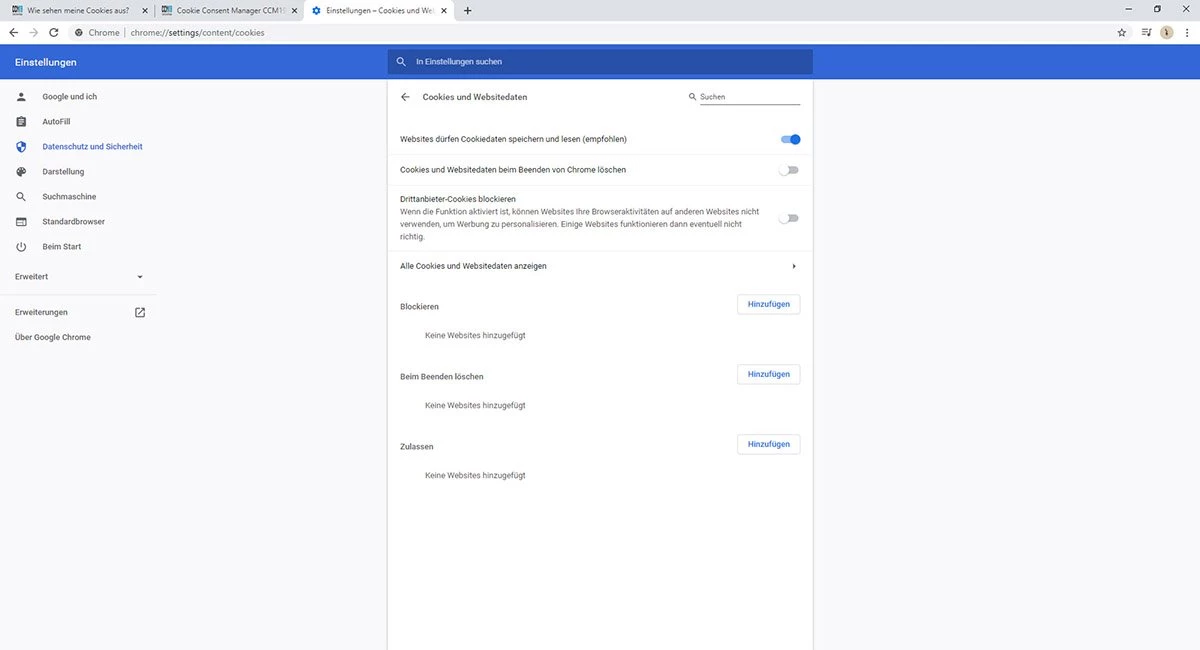Enable deleting cookies when Chrome closes

(790, 170)
